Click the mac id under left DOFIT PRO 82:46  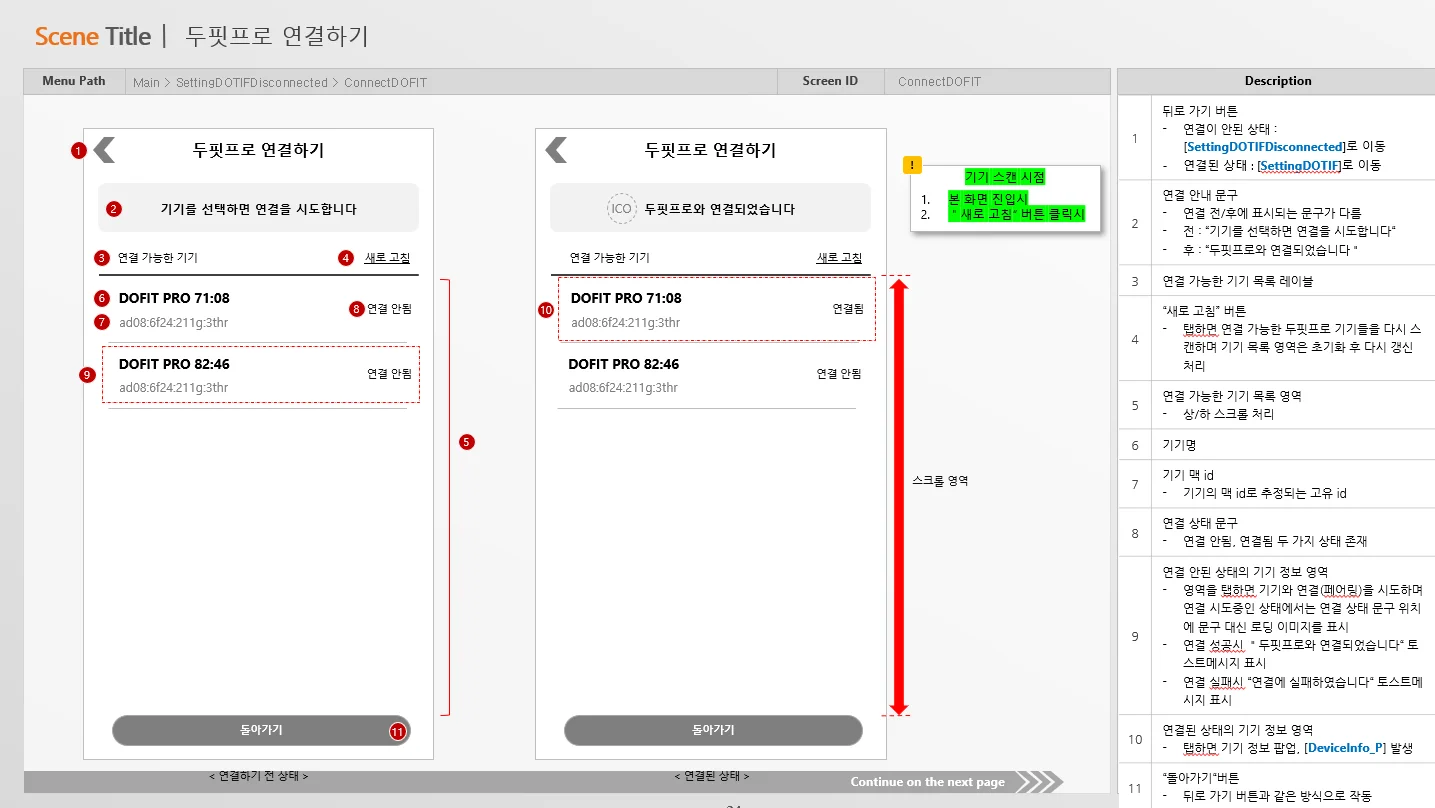[173, 387]
